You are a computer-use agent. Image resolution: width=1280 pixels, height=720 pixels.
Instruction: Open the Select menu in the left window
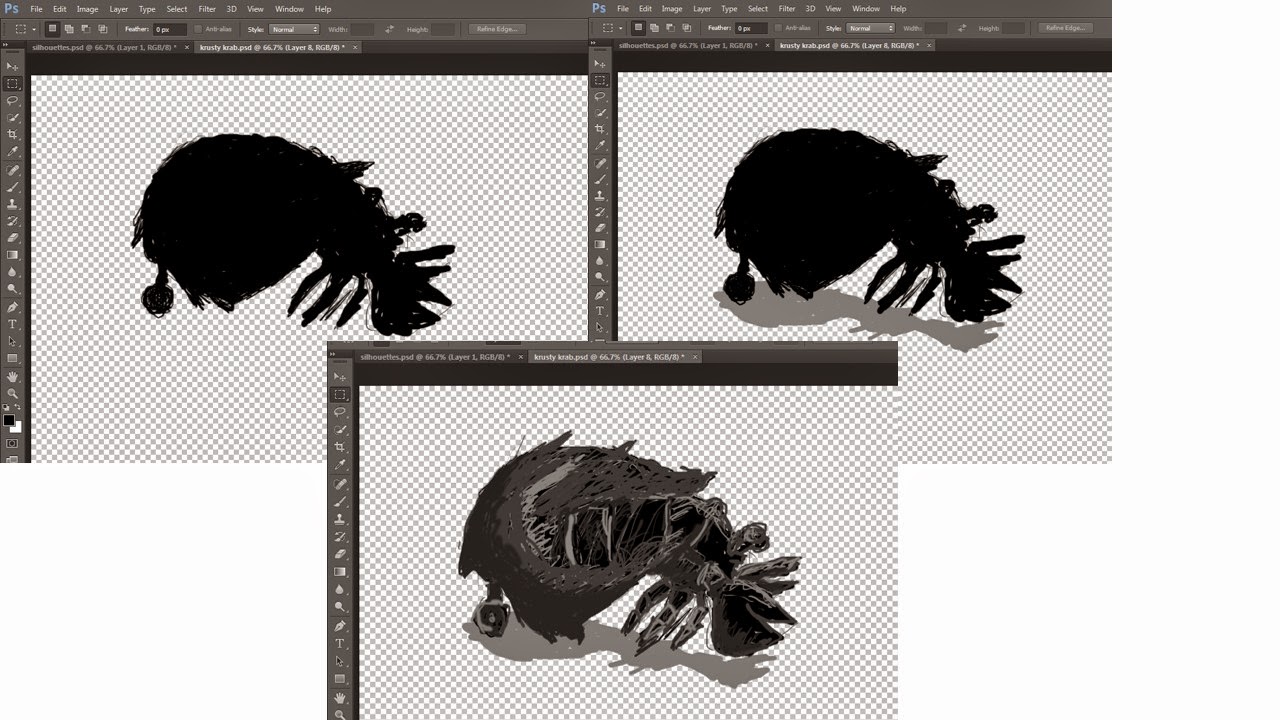(x=177, y=9)
